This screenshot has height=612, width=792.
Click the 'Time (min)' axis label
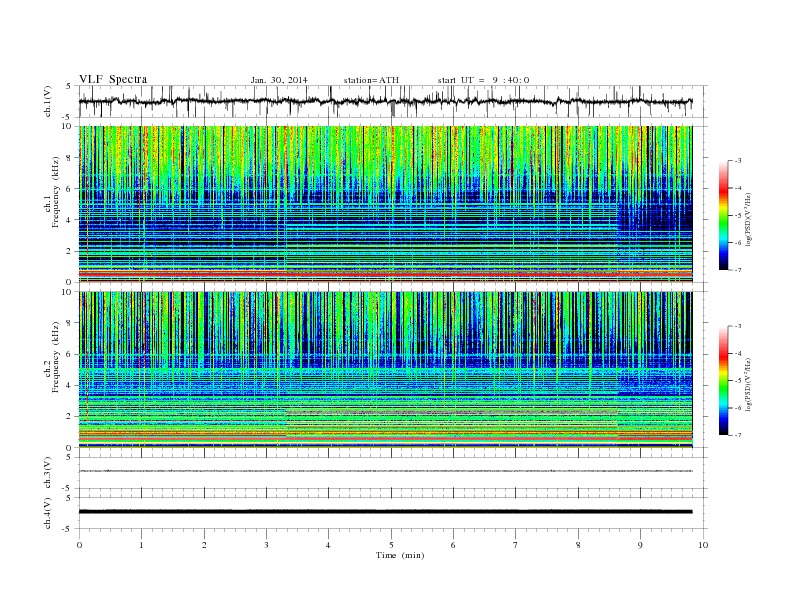click(x=400, y=555)
